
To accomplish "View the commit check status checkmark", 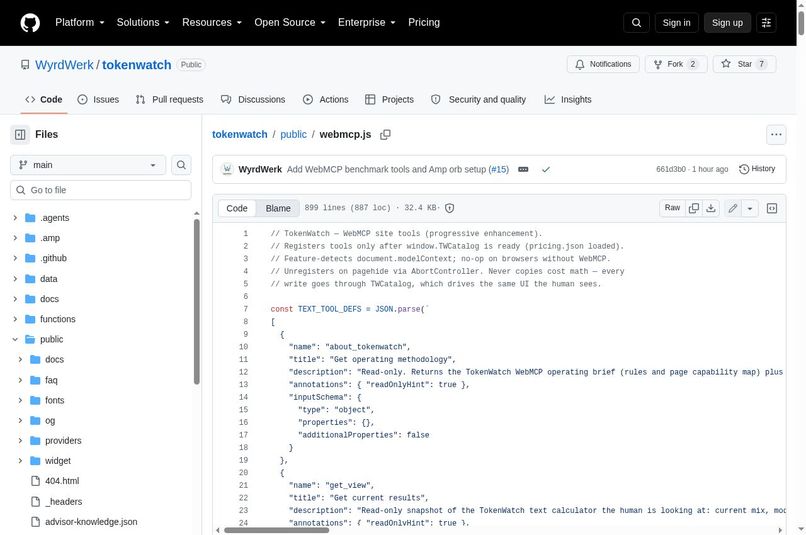I will tap(546, 170).
